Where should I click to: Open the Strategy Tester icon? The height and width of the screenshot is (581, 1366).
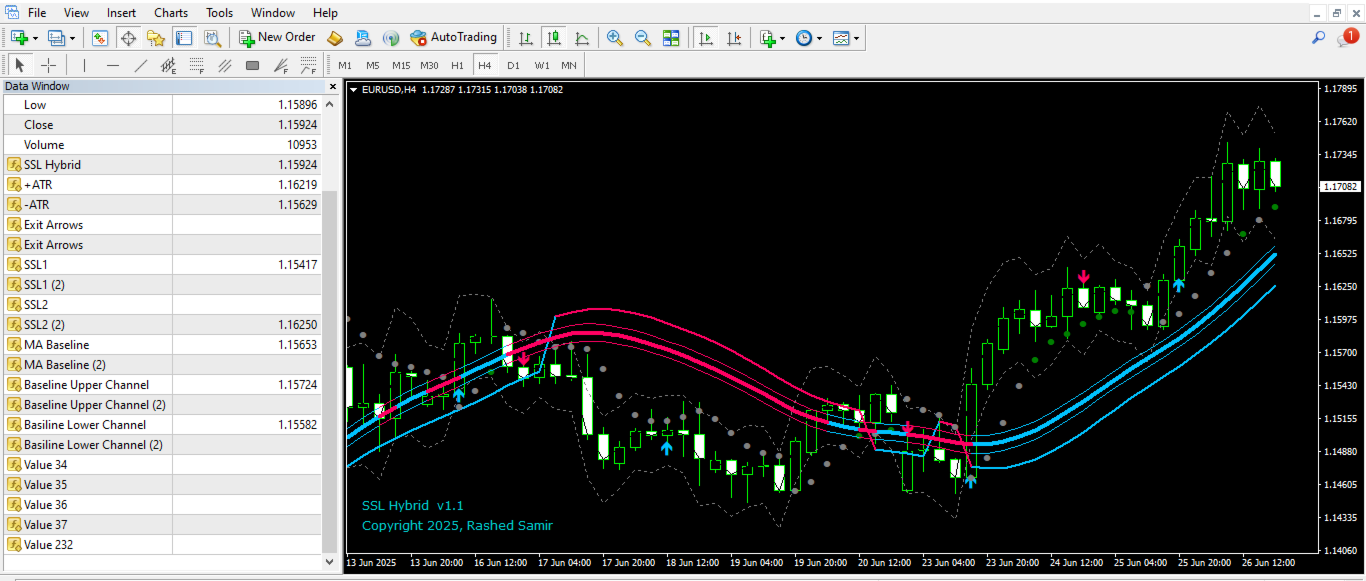point(212,38)
